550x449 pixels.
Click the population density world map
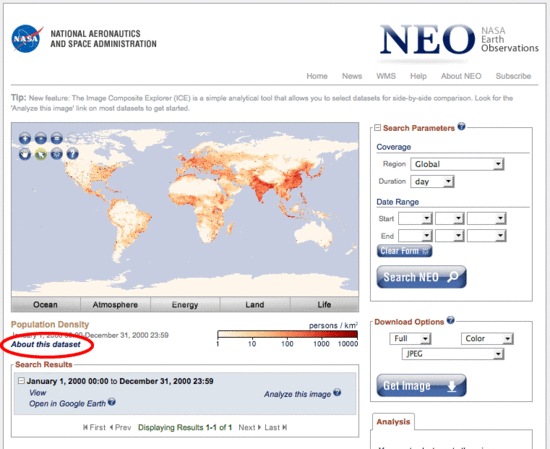pos(185,209)
